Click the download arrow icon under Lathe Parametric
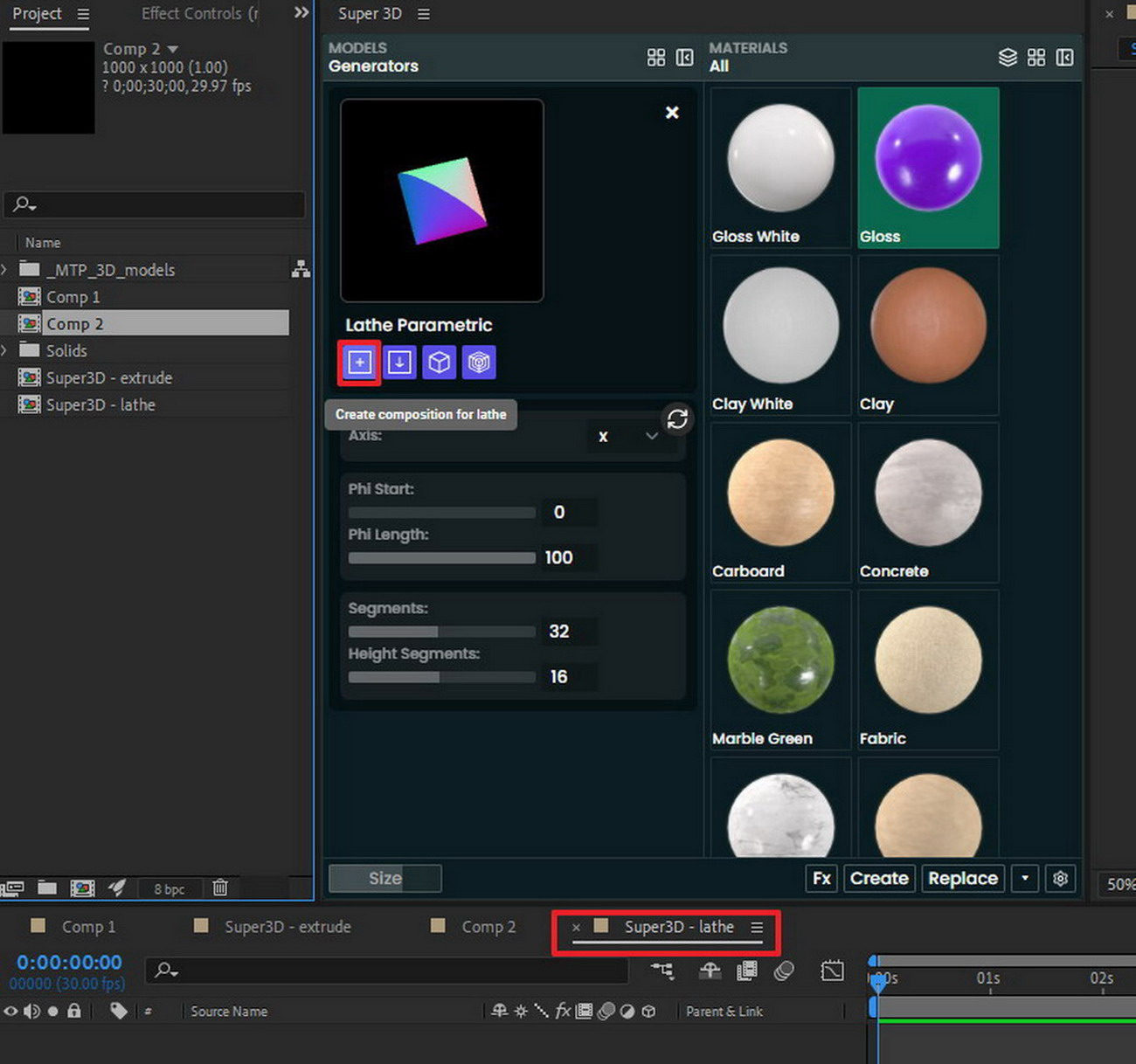The width and height of the screenshot is (1136, 1064). click(x=399, y=362)
